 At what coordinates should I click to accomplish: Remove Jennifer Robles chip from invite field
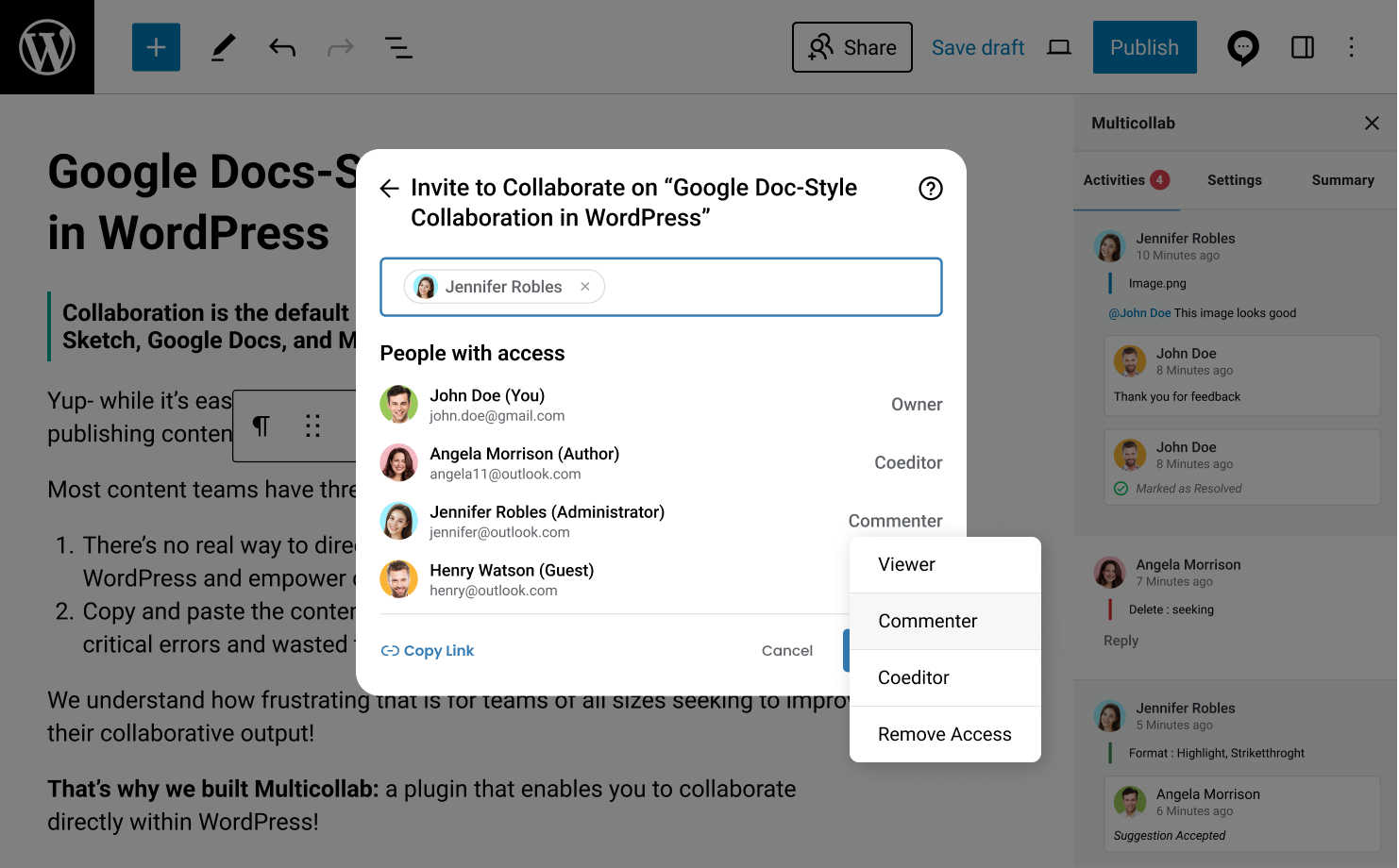click(585, 287)
